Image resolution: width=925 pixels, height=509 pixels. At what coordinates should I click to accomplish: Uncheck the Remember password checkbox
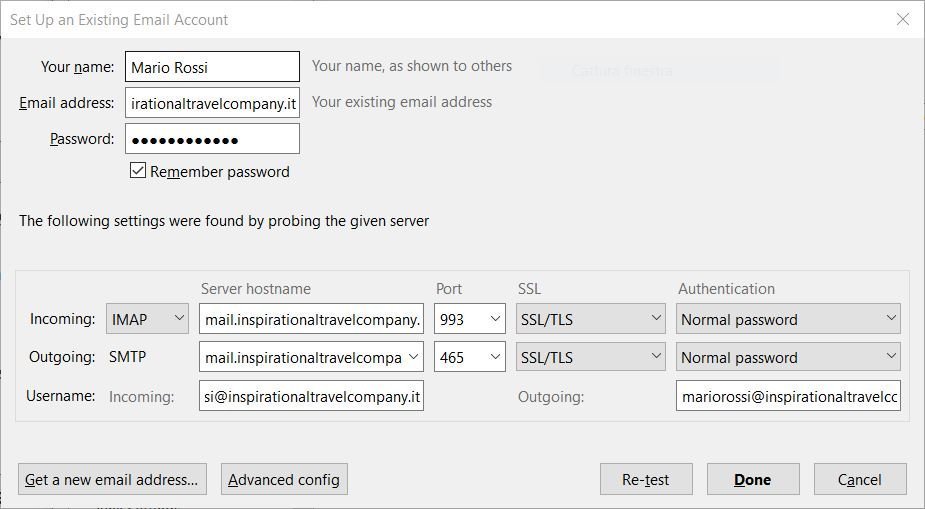tap(138, 171)
